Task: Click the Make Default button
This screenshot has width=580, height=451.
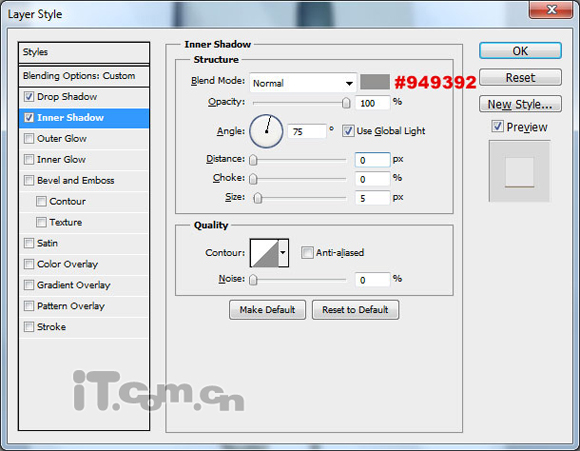Action: (267, 310)
